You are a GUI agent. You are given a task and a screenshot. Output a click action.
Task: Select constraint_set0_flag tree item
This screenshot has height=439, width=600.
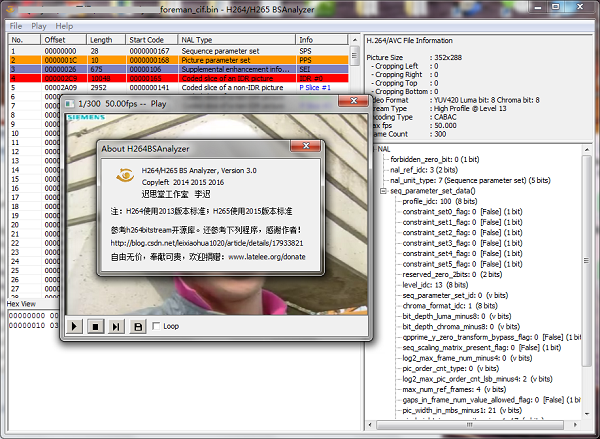click(x=462, y=212)
